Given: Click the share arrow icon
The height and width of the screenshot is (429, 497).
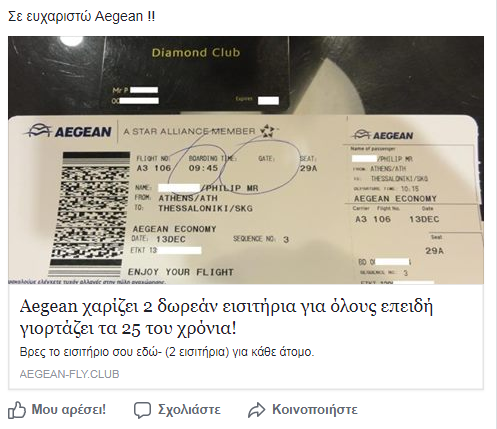Looking at the screenshot, I should click(x=256, y=410).
